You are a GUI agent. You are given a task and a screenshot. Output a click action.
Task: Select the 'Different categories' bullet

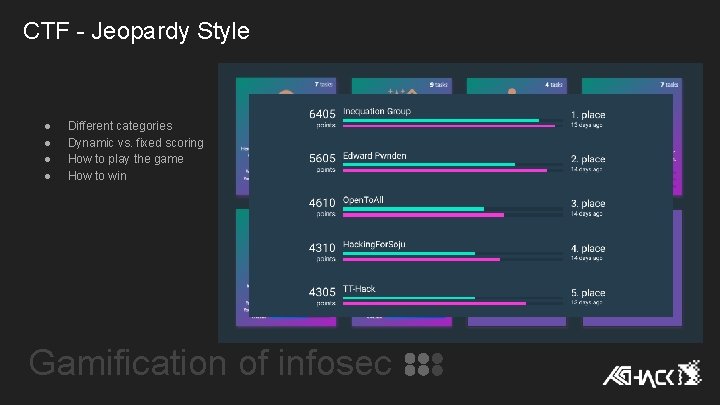pyautogui.click(x=120, y=125)
